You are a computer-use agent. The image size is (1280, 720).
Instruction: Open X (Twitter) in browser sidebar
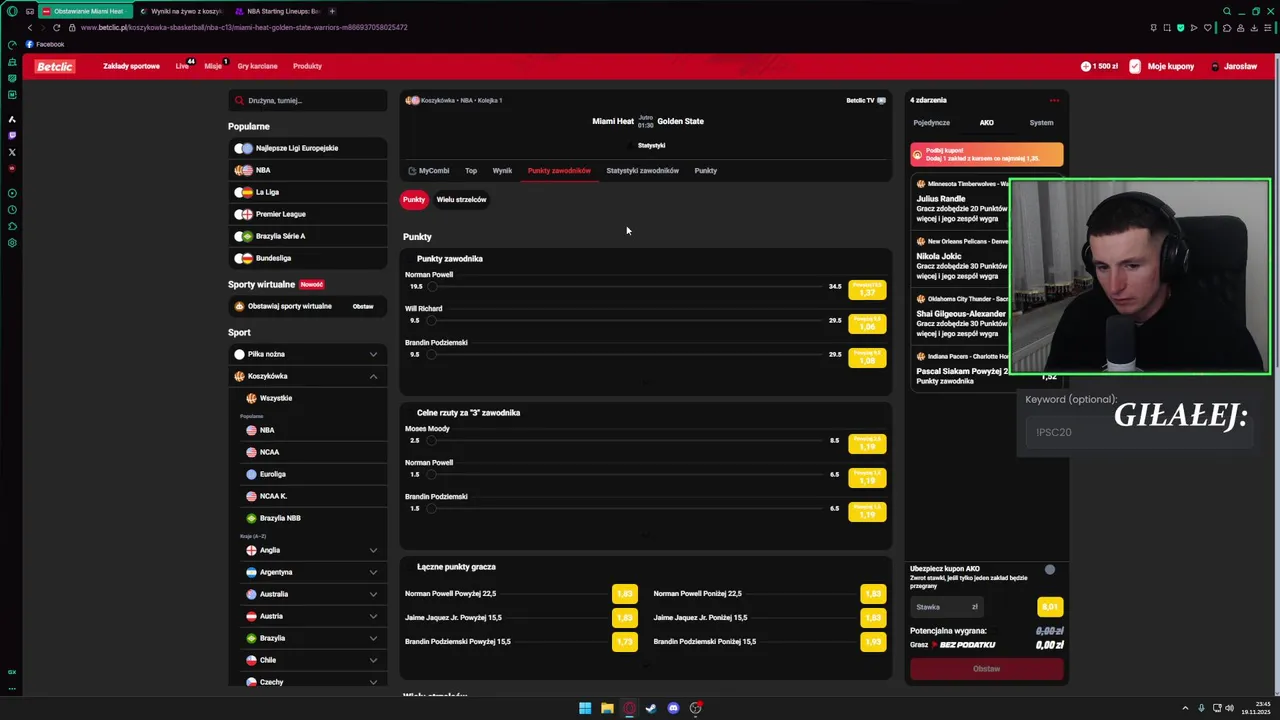coord(12,152)
